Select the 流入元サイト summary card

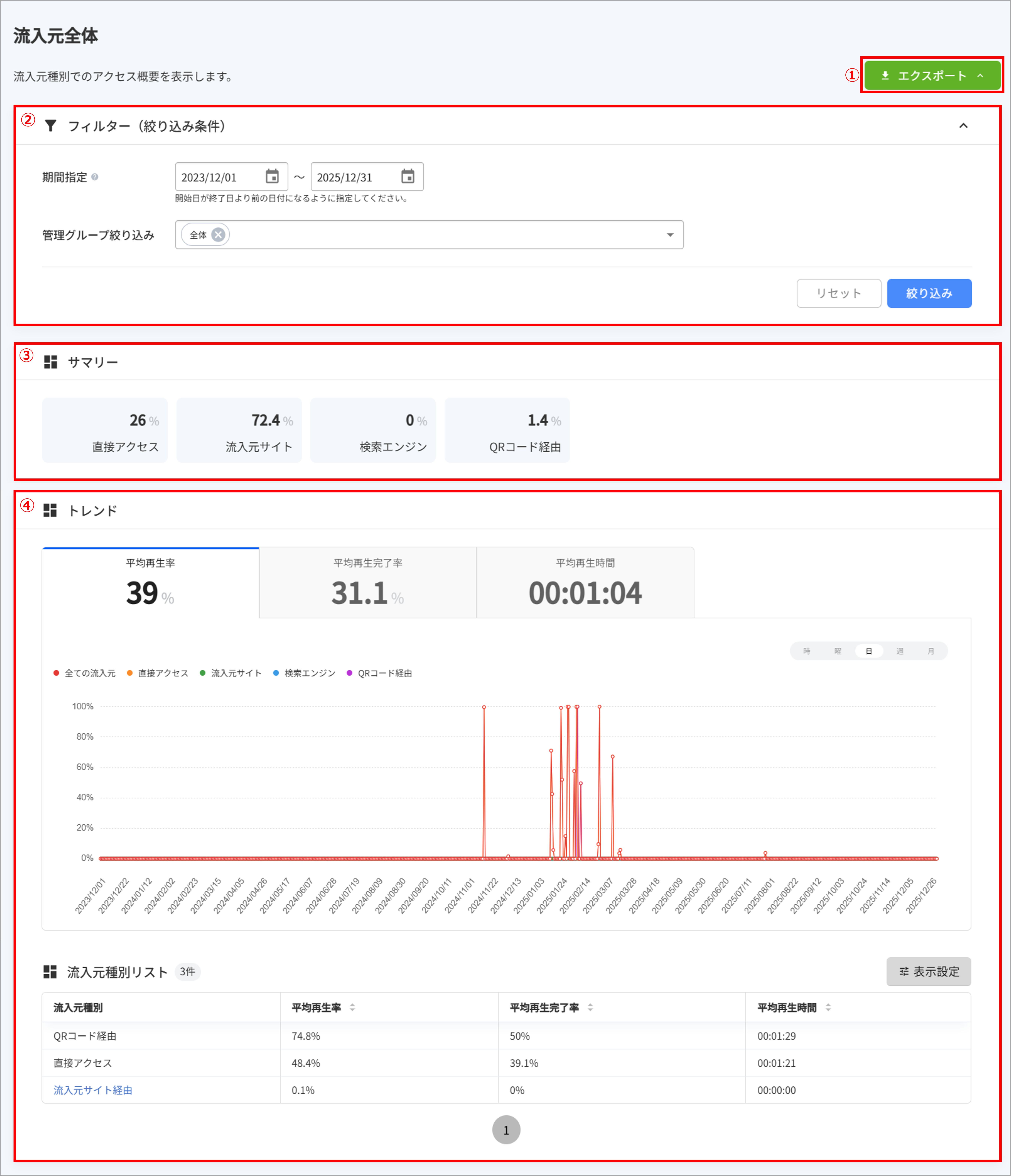point(239,430)
